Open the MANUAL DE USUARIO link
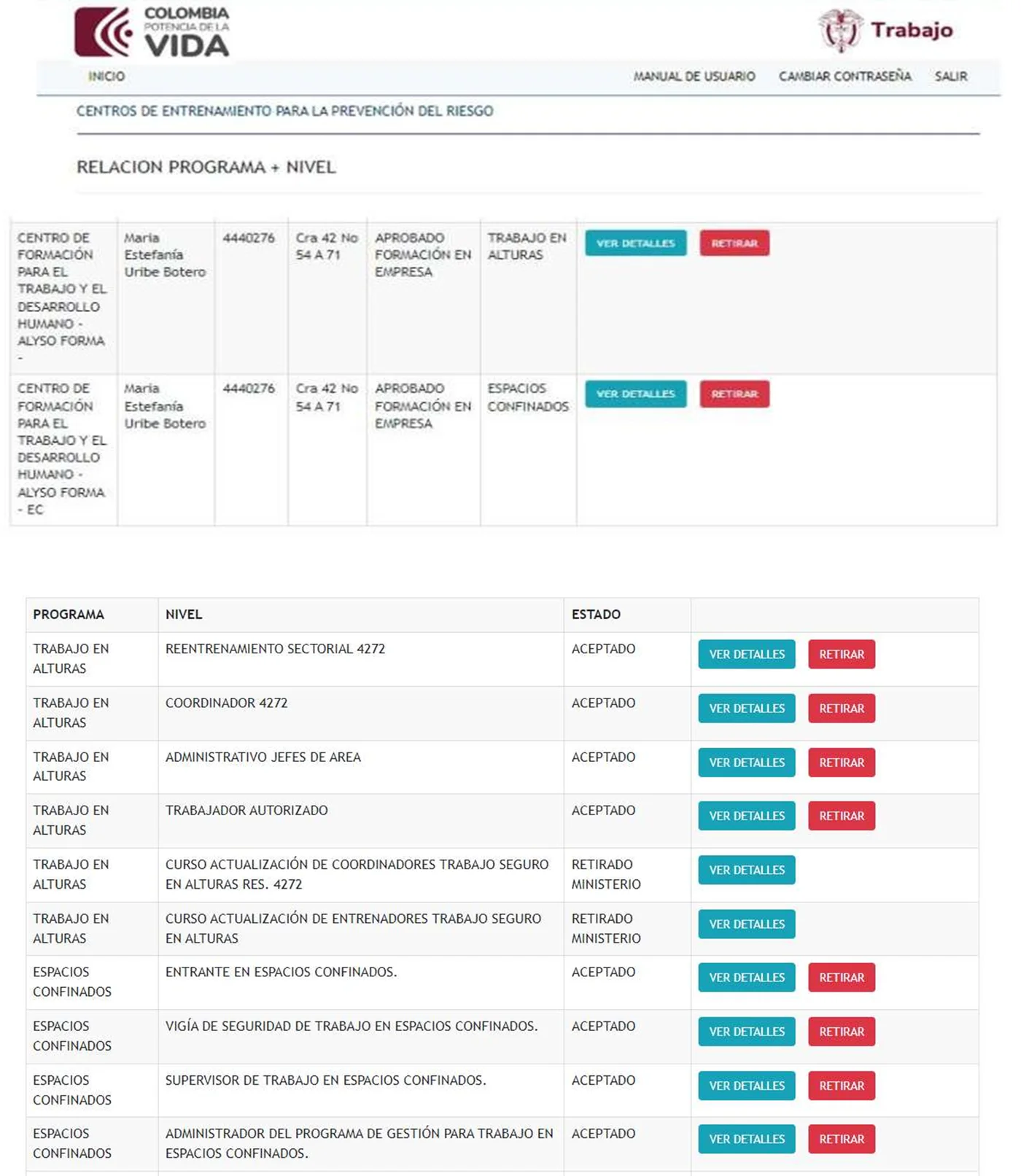This screenshot has height=1176, width=1021. tap(694, 76)
